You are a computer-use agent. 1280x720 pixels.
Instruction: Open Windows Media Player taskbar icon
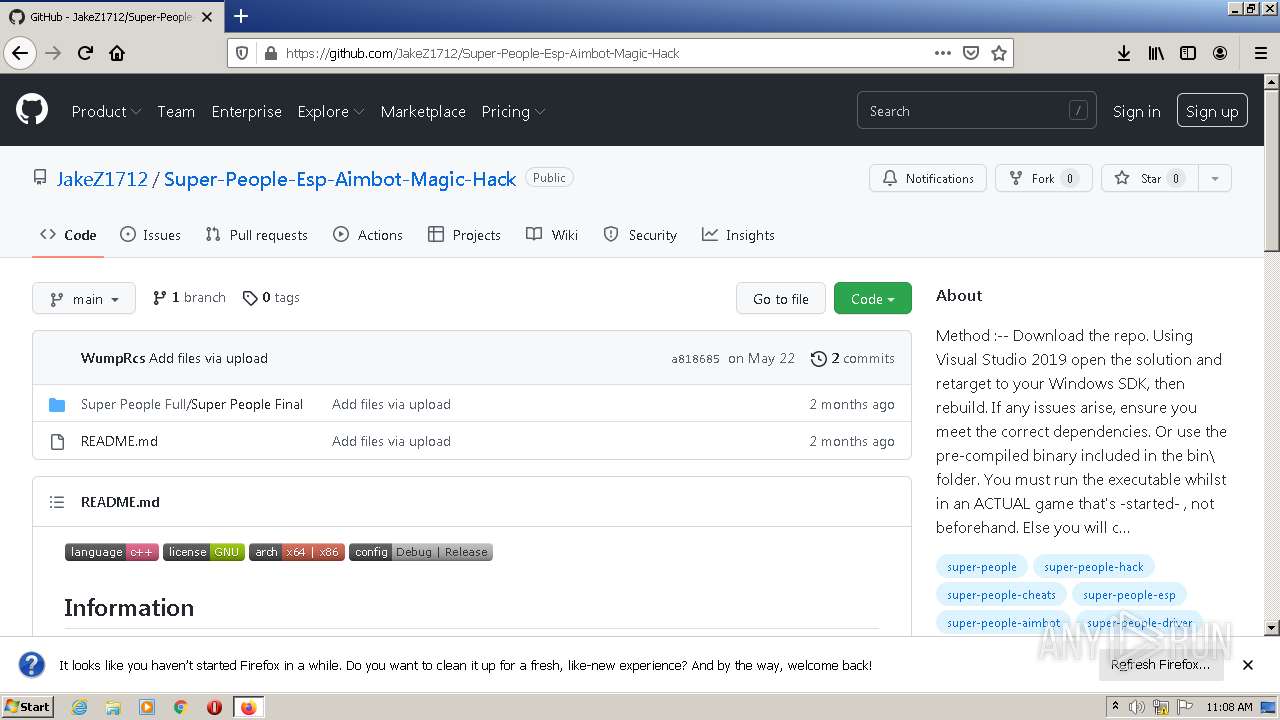coord(147,707)
